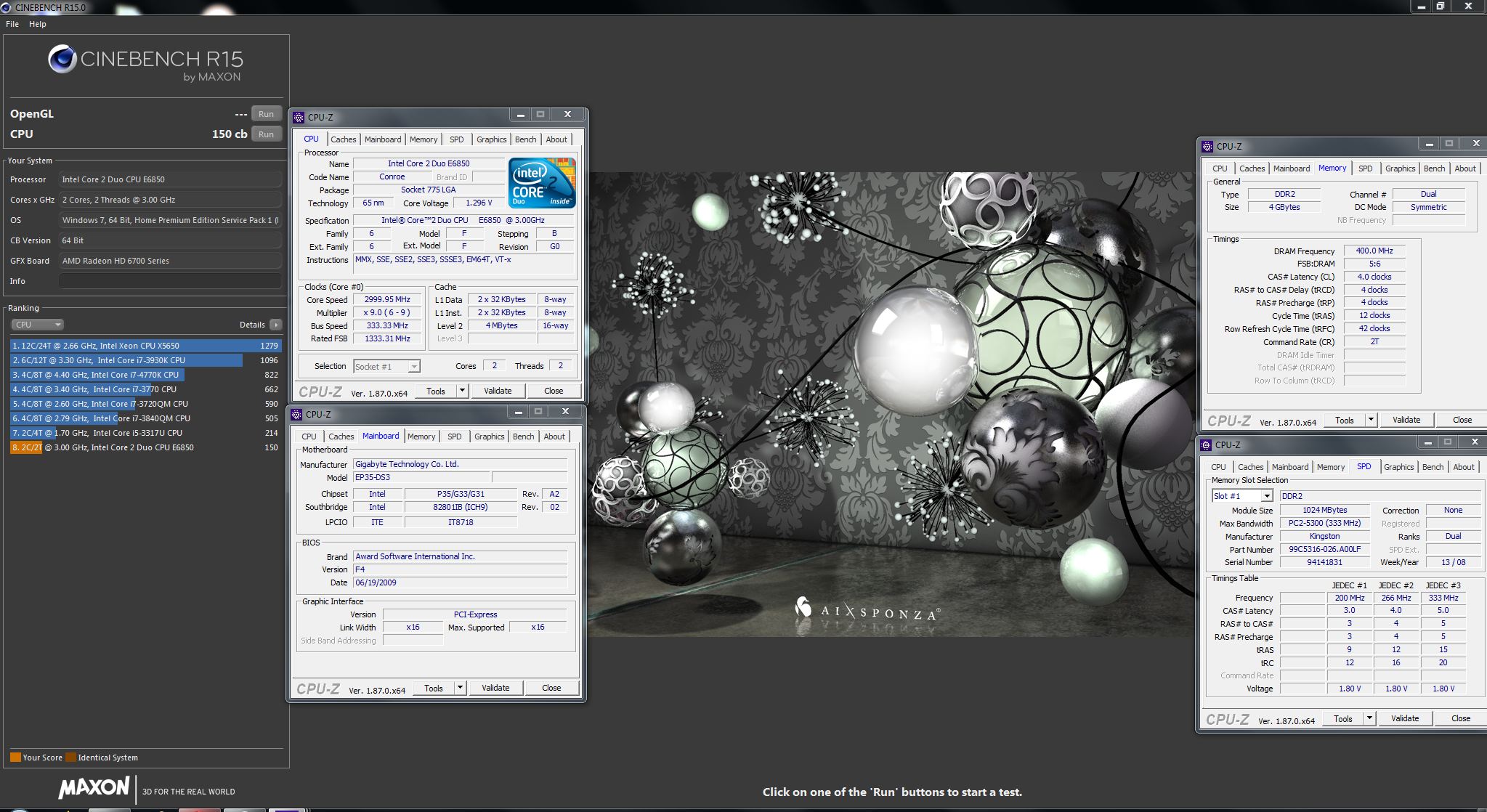Switch to Mainboard tab in Memory window
1487x812 pixels.
click(1292, 169)
